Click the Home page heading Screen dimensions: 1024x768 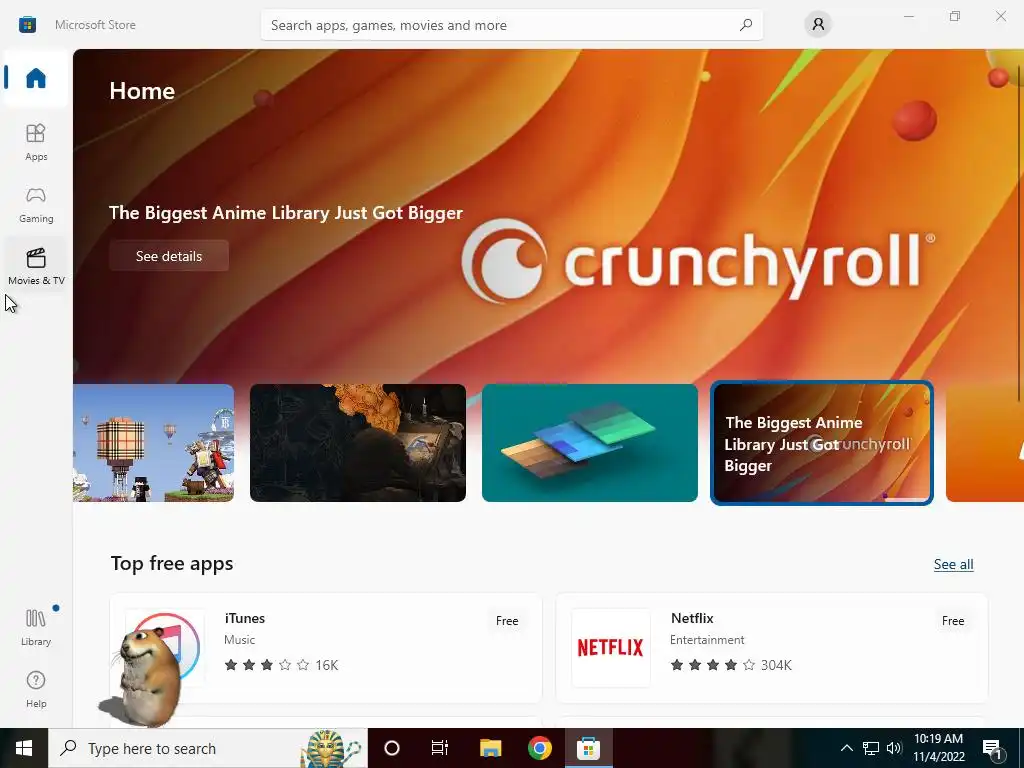(x=142, y=91)
